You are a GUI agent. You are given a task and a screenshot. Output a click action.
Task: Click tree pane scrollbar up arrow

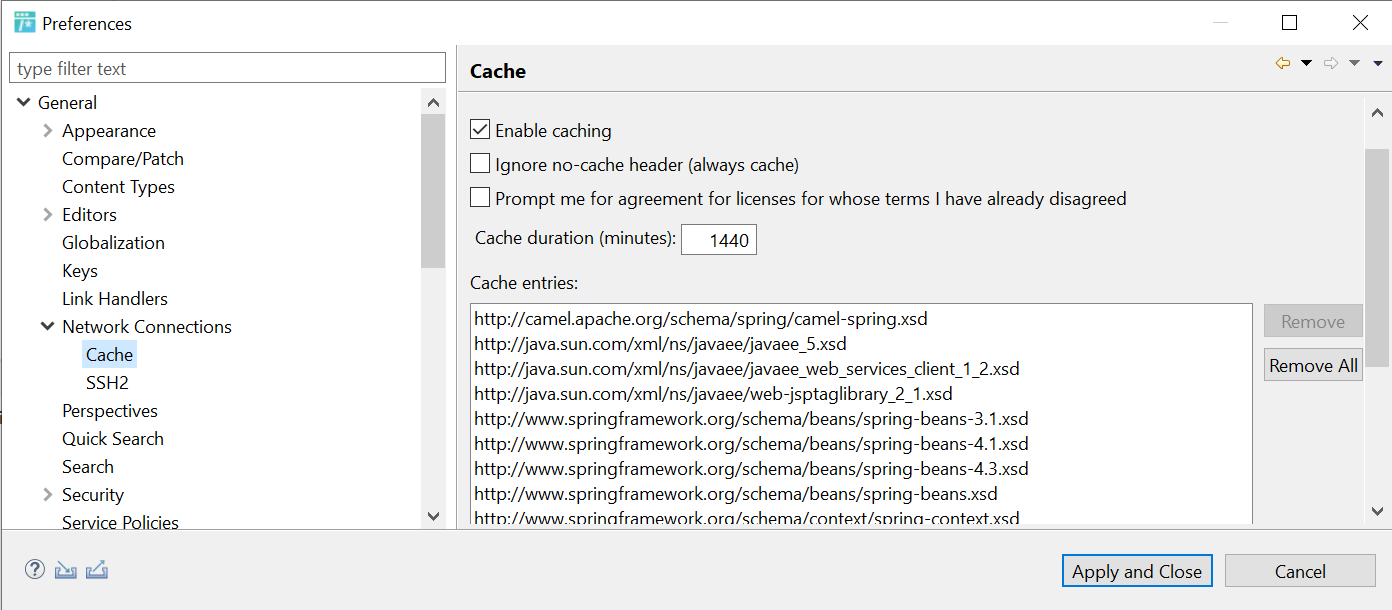coord(433,102)
